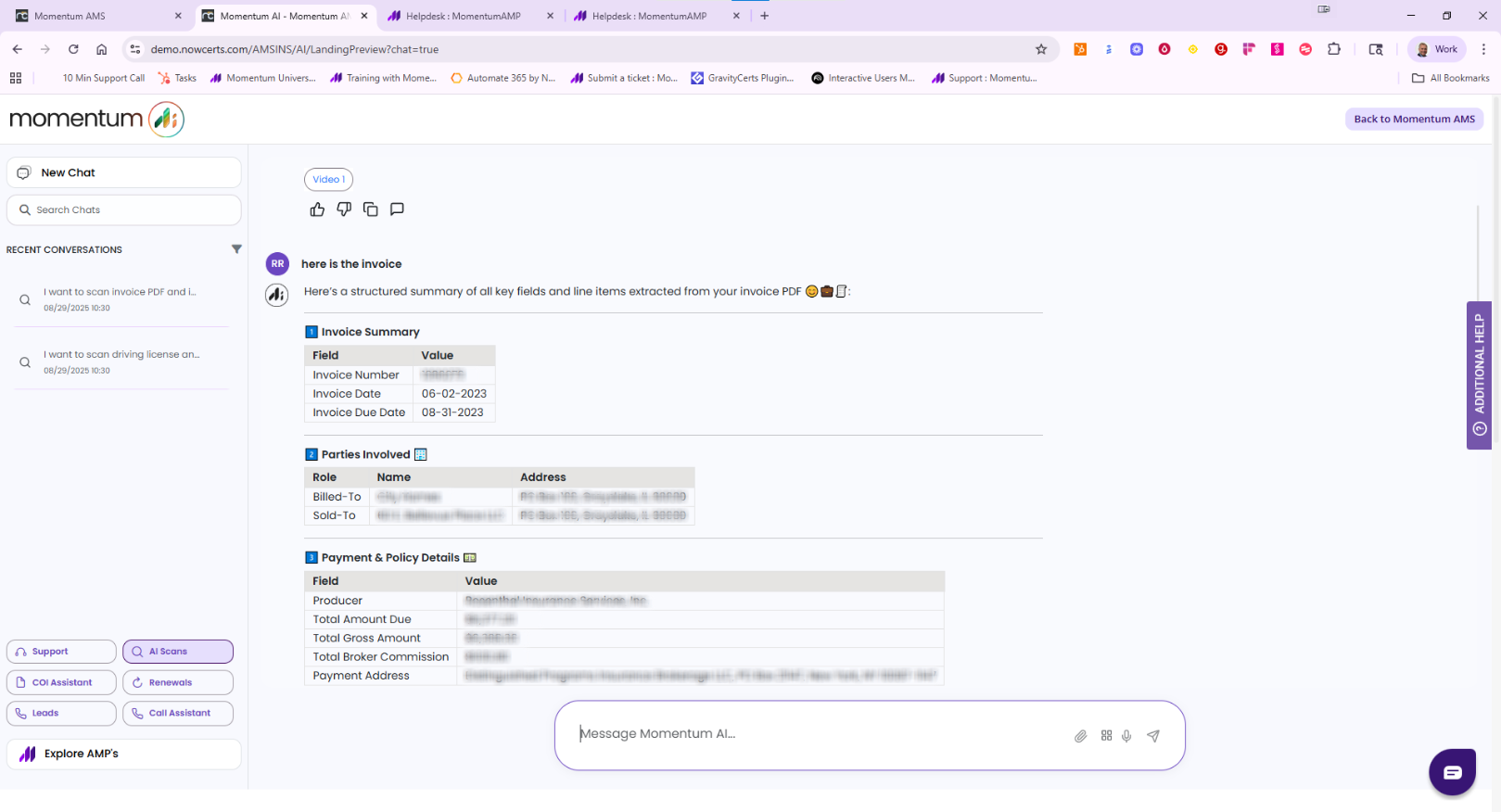Open a new browser tab
The image size is (1501, 812).
point(765,16)
